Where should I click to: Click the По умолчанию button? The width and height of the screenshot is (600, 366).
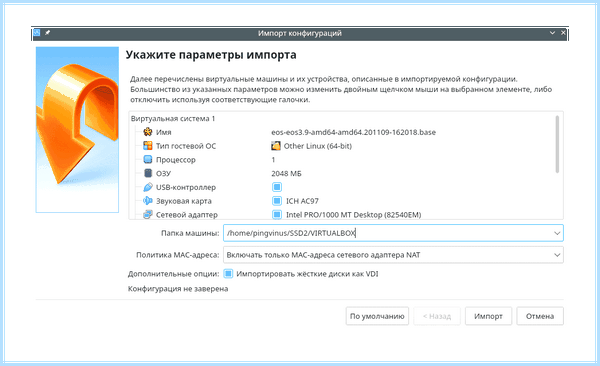point(377,316)
